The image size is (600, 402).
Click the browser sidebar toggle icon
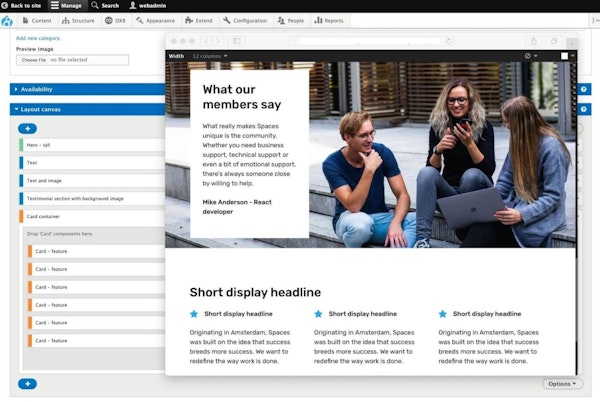[x=236, y=41]
